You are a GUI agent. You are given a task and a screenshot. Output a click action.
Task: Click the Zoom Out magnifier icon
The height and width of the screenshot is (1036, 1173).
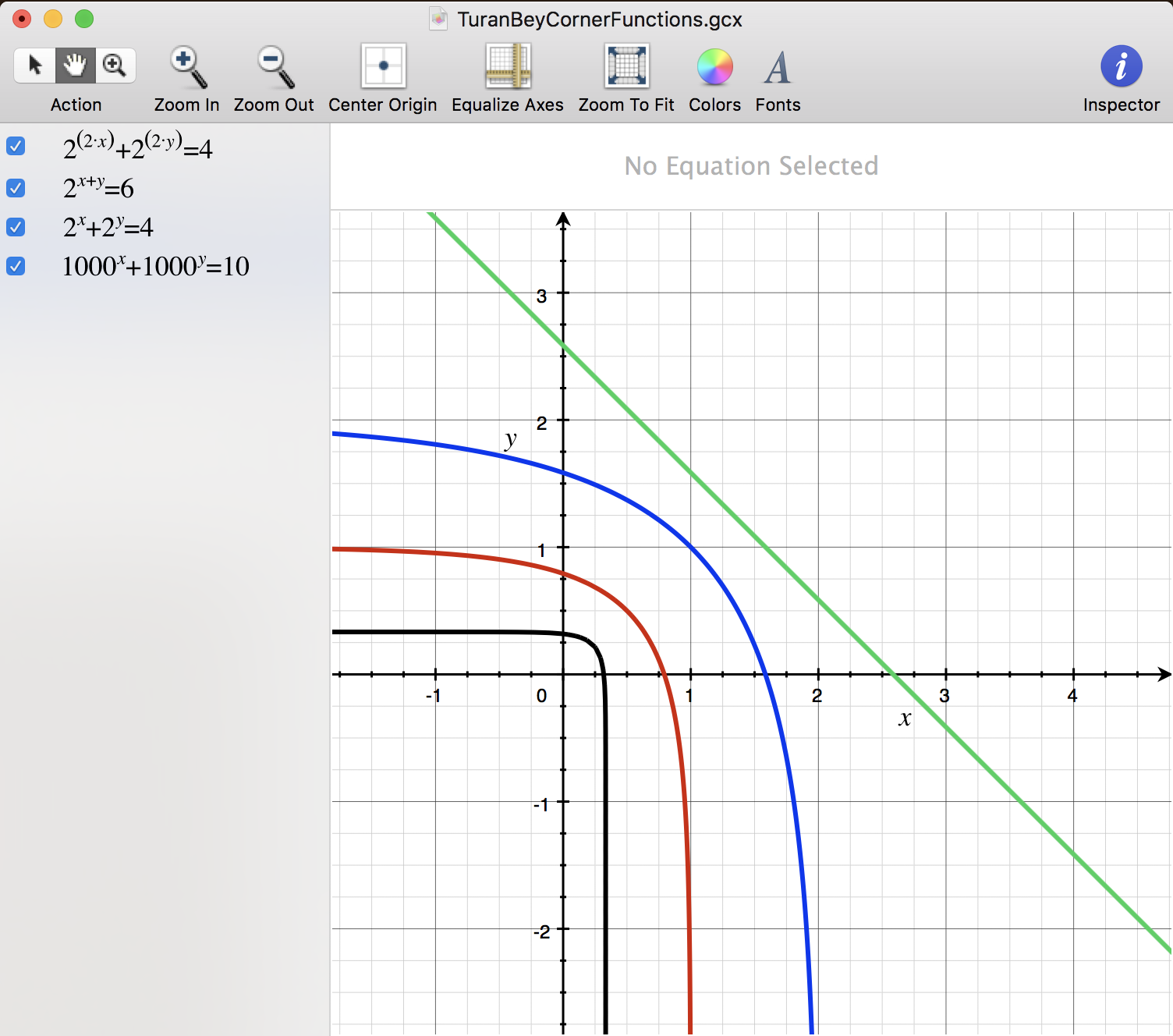tap(275, 67)
